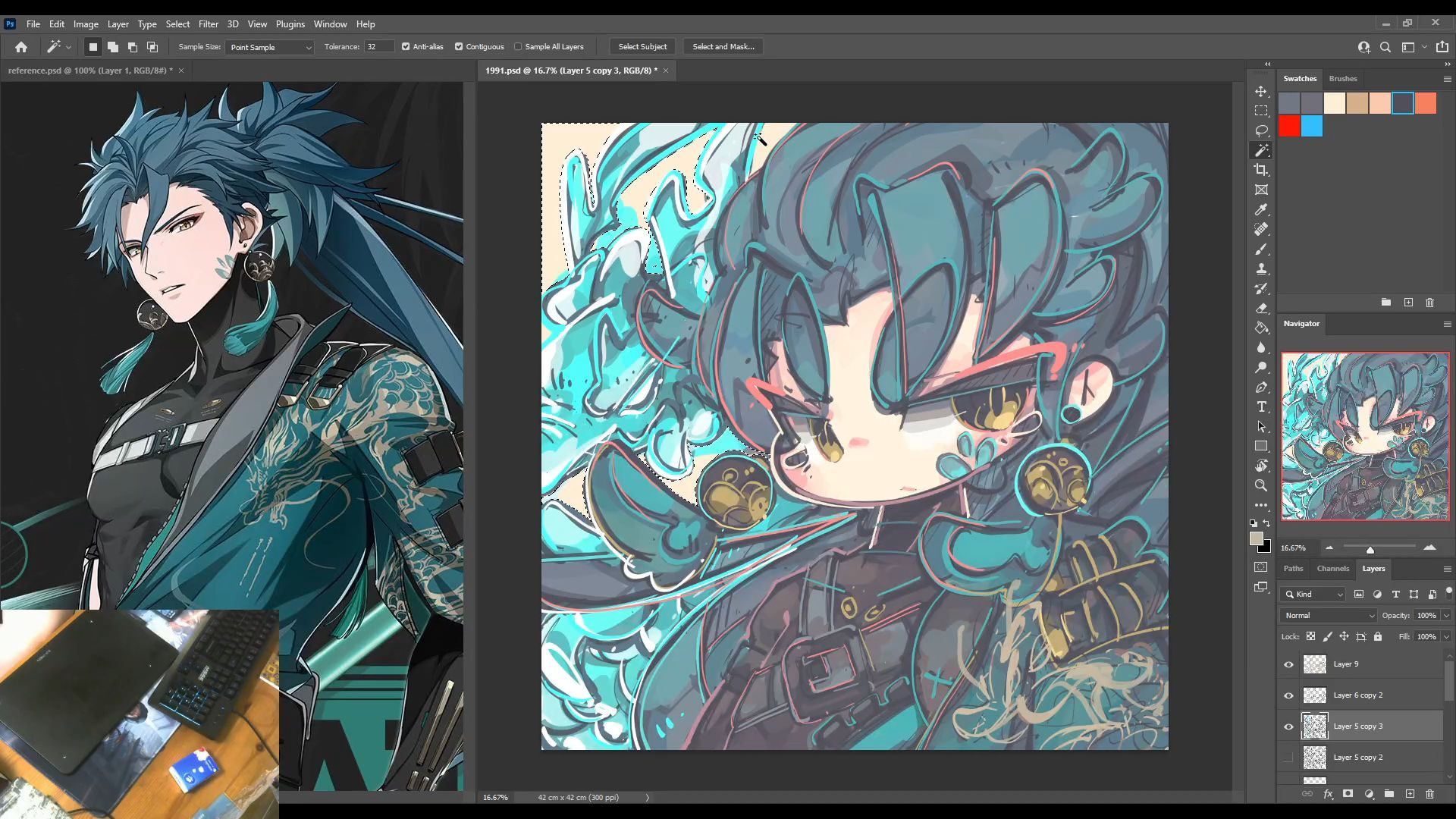Screen dimensions: 1456x819
Task: Open the Layers panel menu
Action: pos(1447,569)
